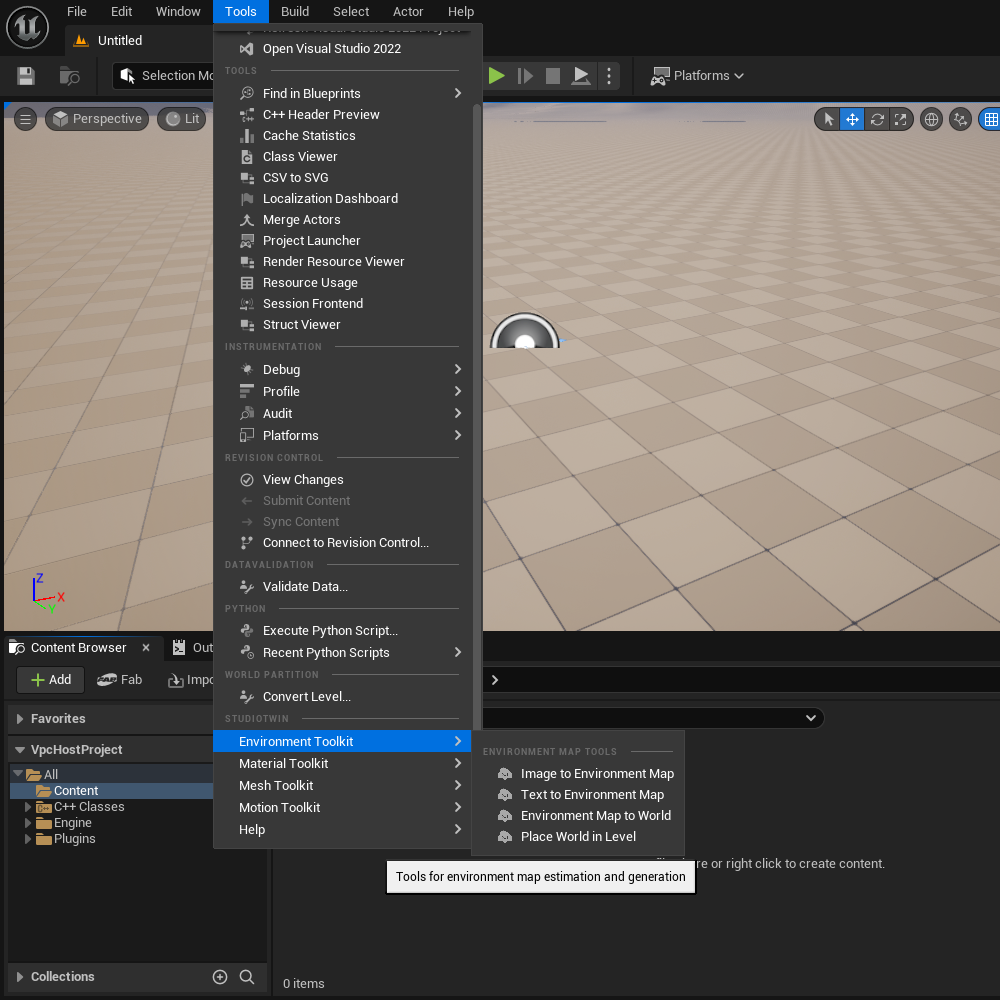Activate the Rotate gizmo tool
1000x1000 pixels.
coord(876,119)
